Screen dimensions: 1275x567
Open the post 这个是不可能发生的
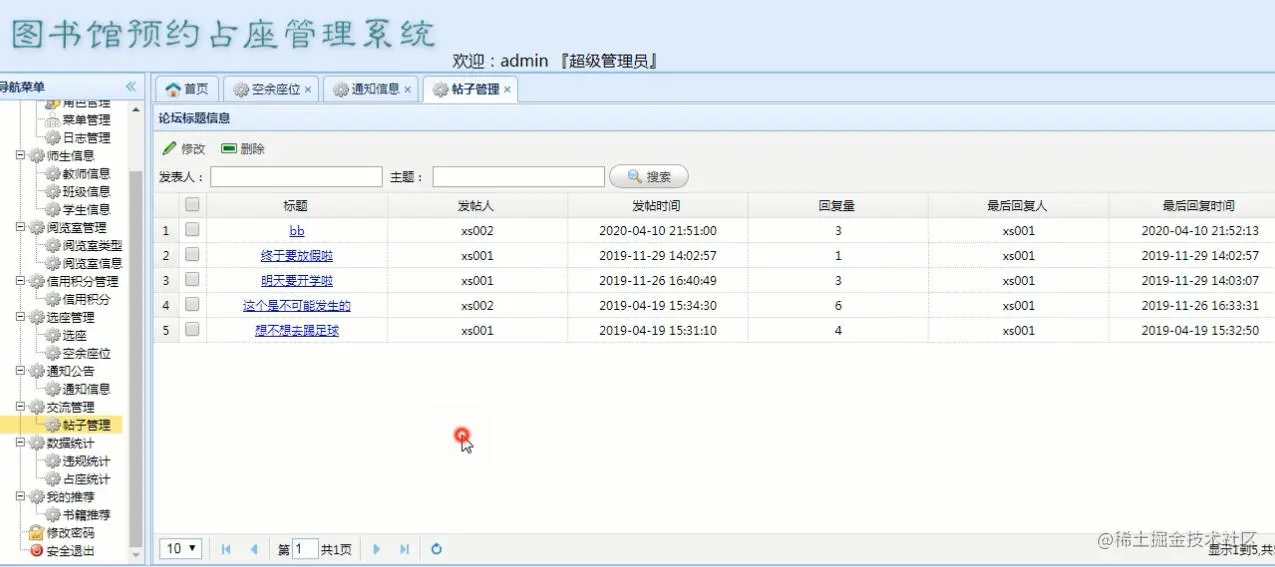[297, 306]
